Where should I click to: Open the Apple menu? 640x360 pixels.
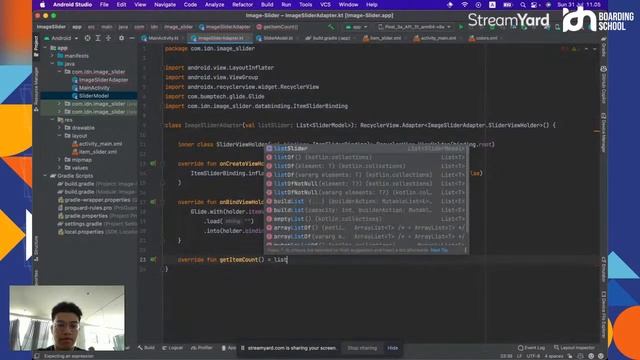tap(42, 5)
